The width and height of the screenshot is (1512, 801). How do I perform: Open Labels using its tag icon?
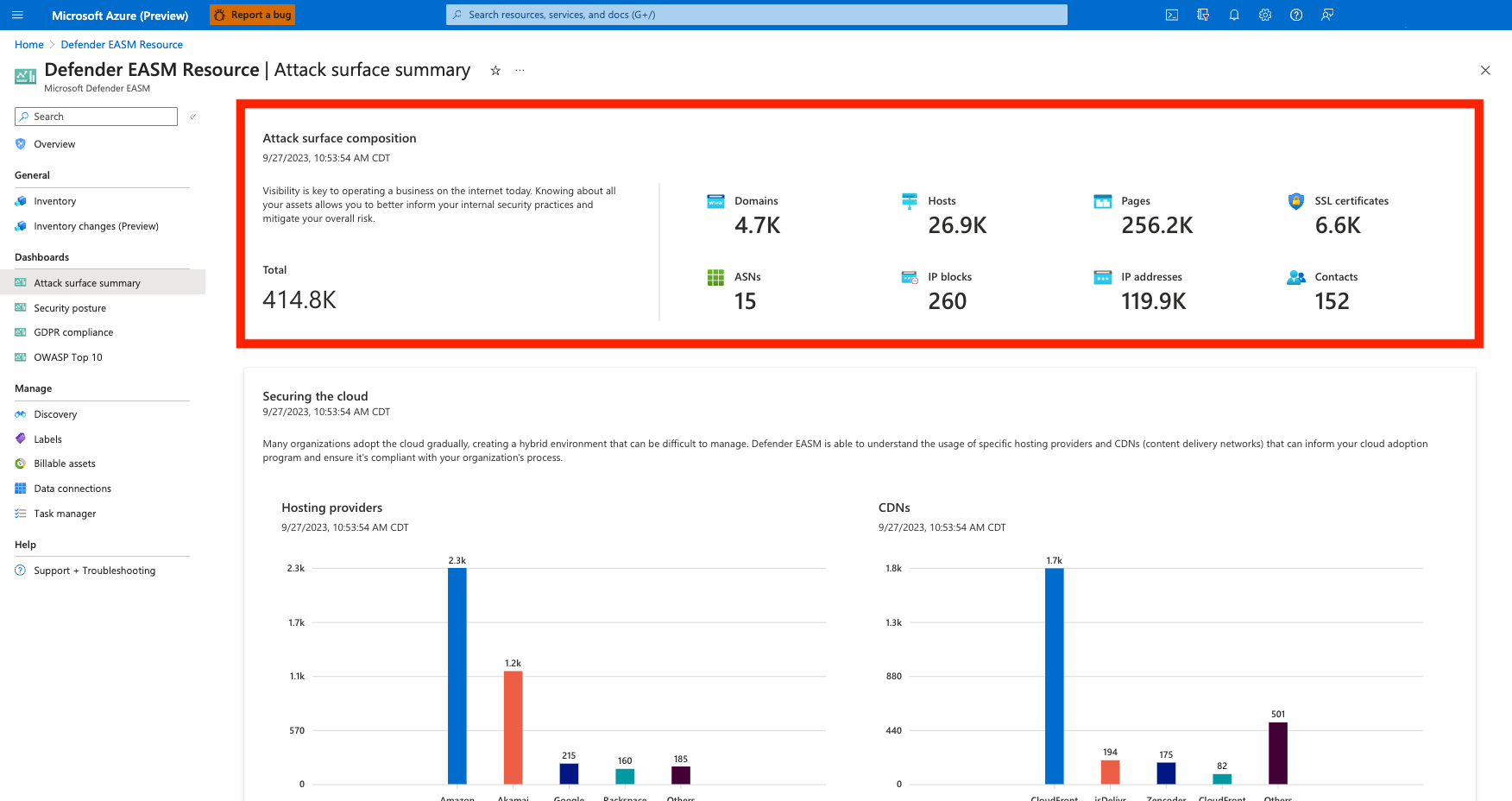20,438
